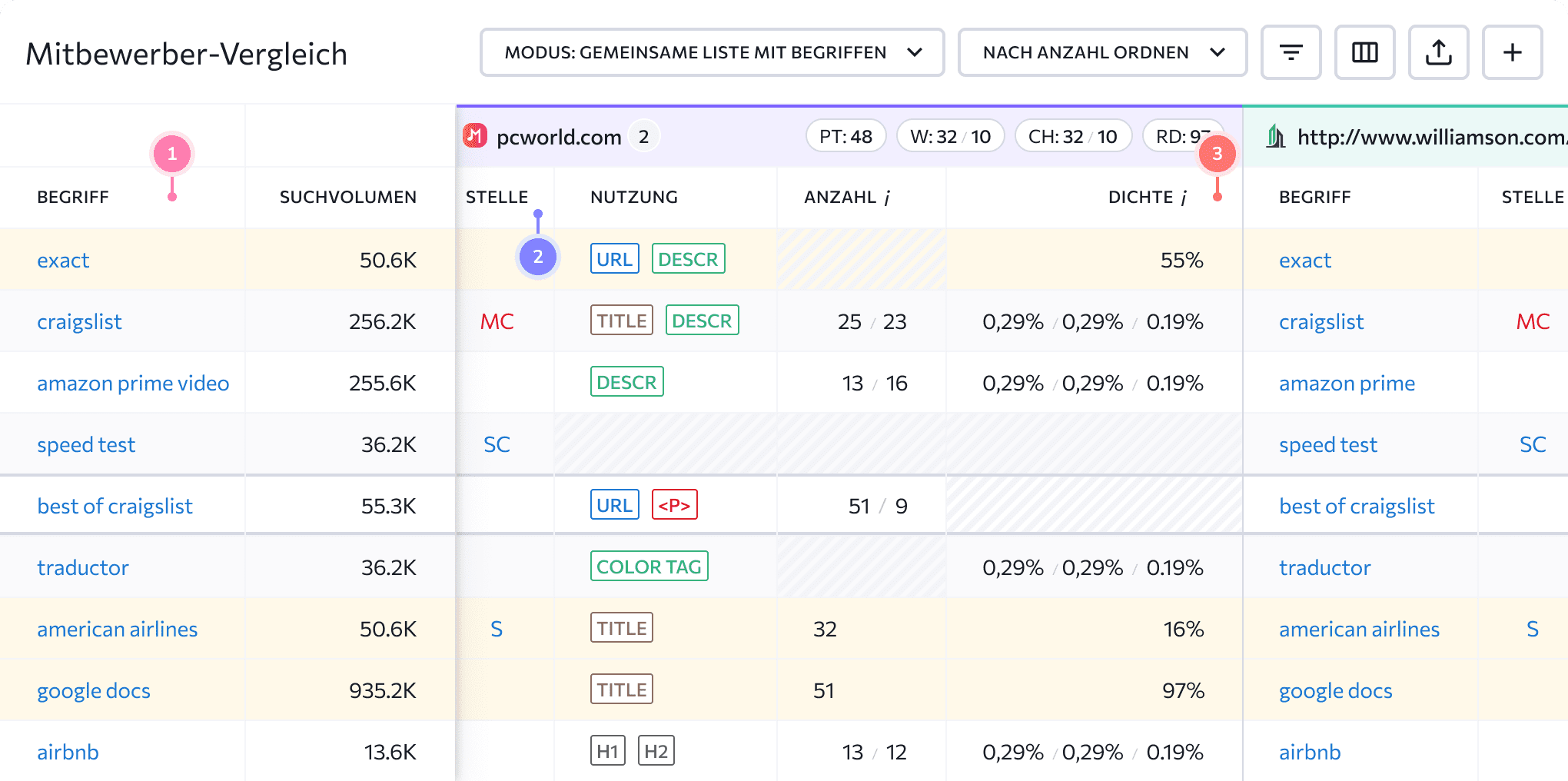
Task: Click the COLOR TAG label in traductor row
Action: 649,567
